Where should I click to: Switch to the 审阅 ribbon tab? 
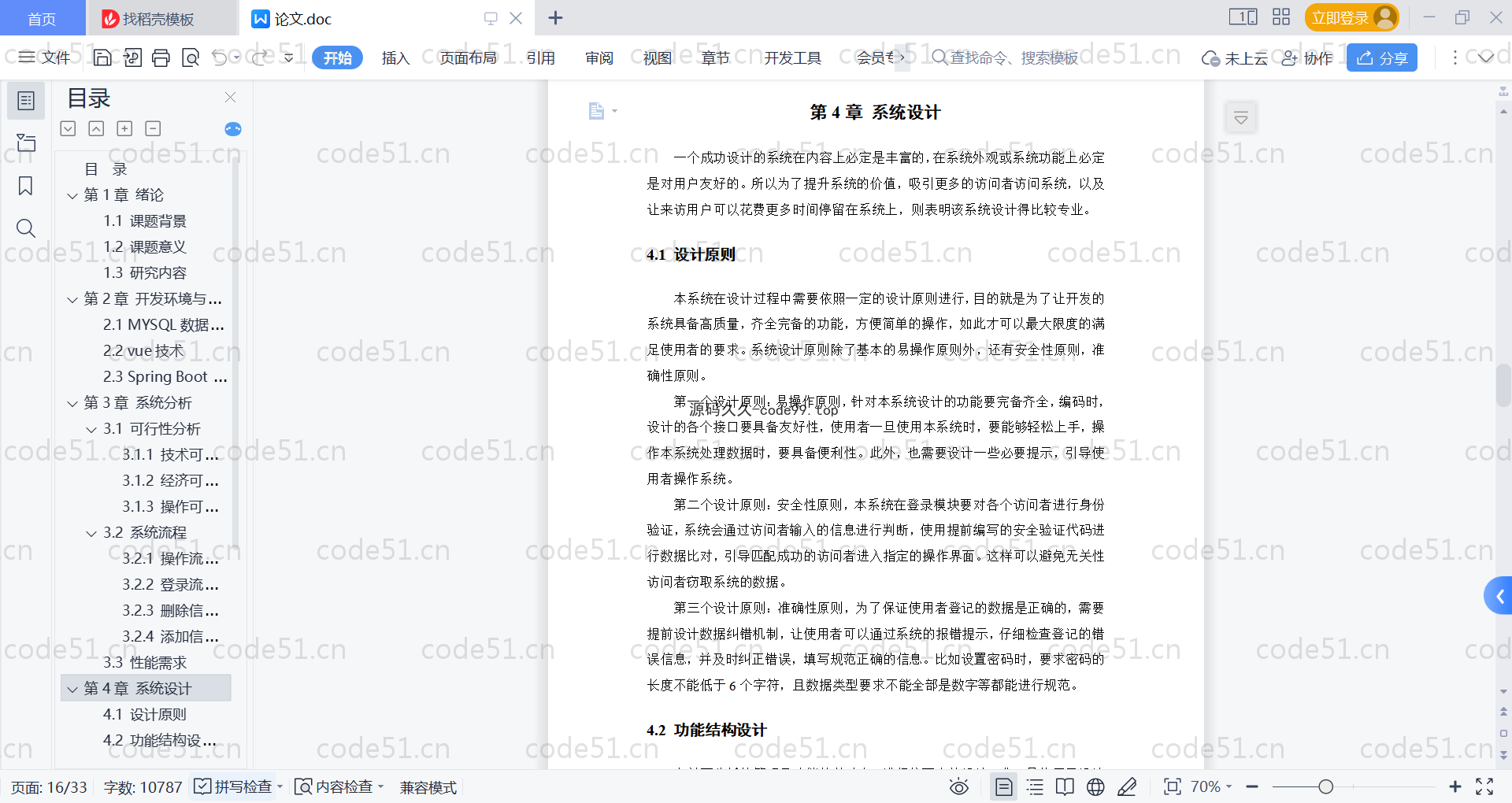tap(599, 57)
